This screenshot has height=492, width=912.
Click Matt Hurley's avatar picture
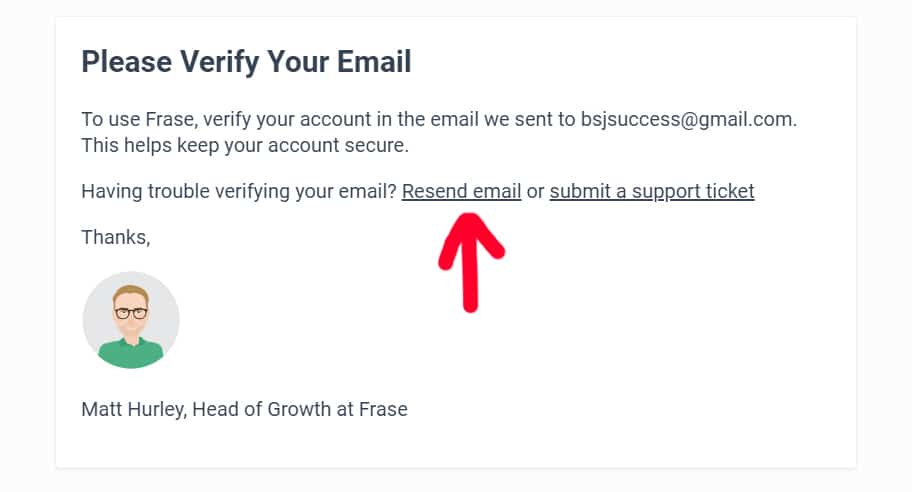coord(131,320)
